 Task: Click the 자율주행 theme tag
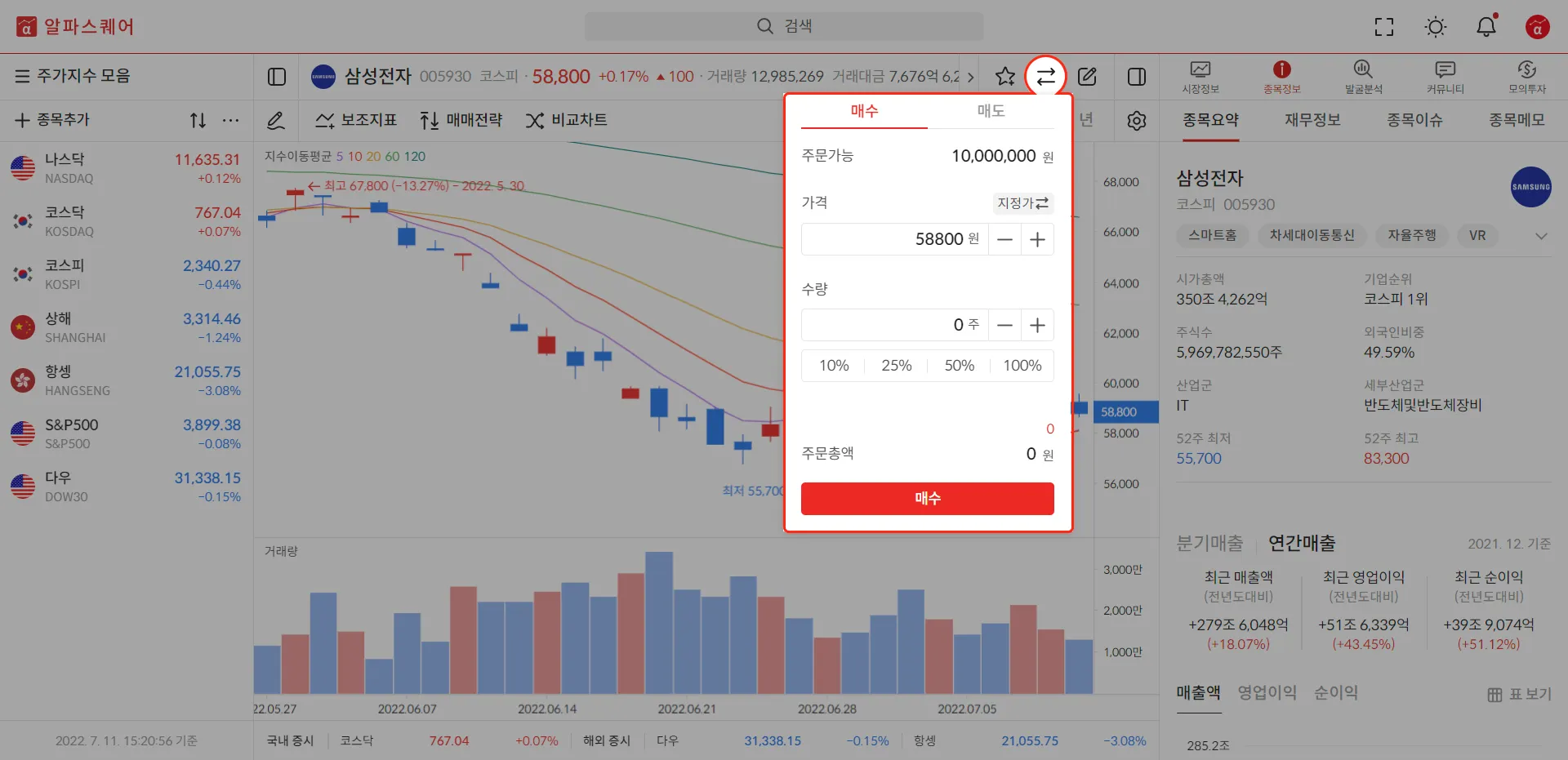1412,236
